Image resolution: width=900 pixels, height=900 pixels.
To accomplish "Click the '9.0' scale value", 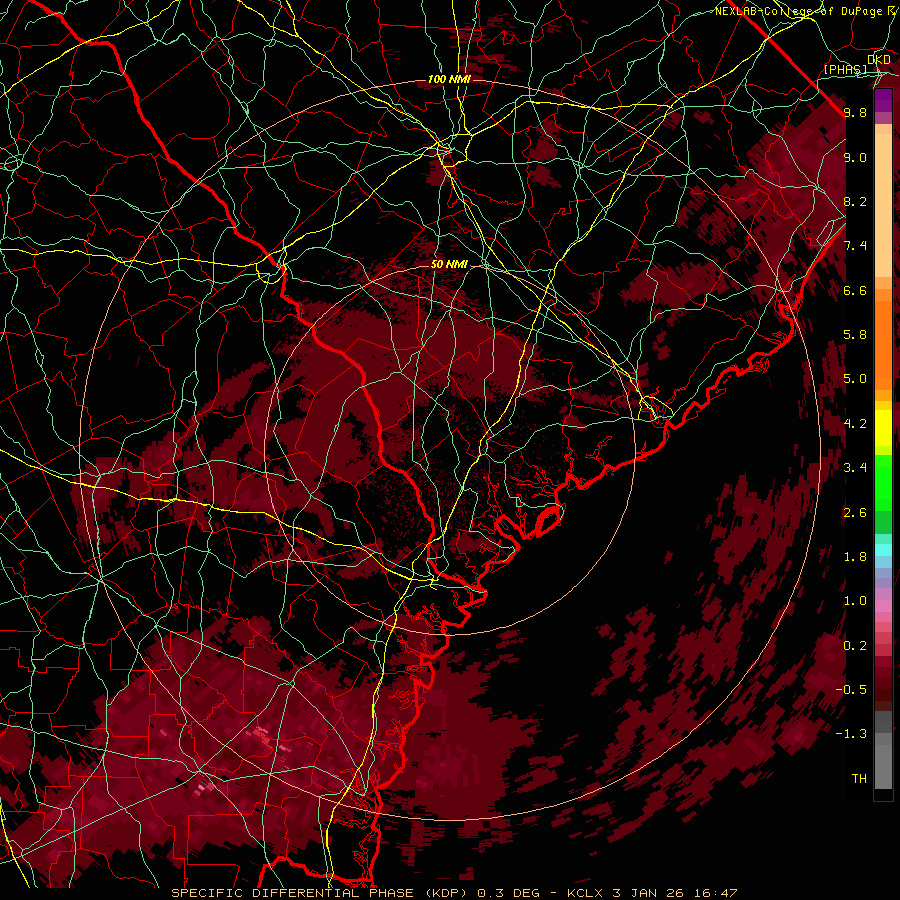I will pos(855,157).
